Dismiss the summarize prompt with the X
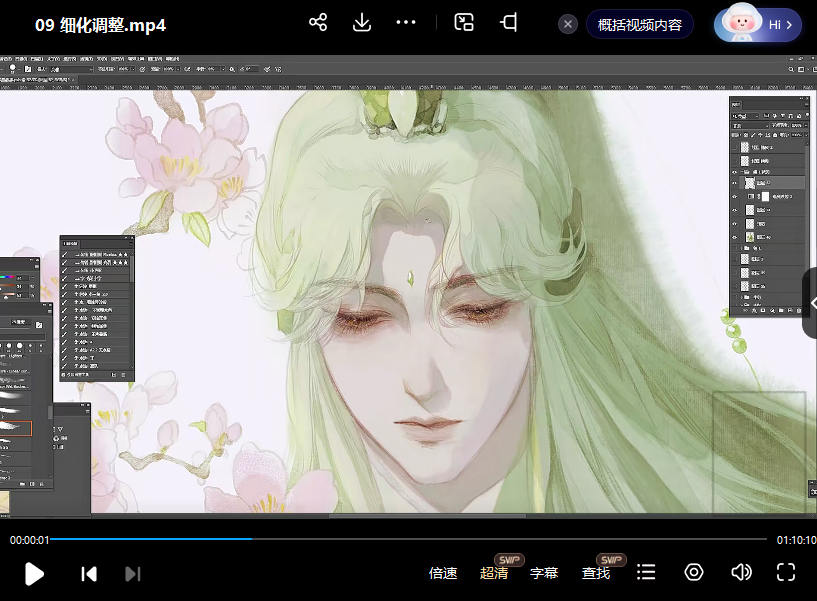The image size is (817, 601). (568, 24)
